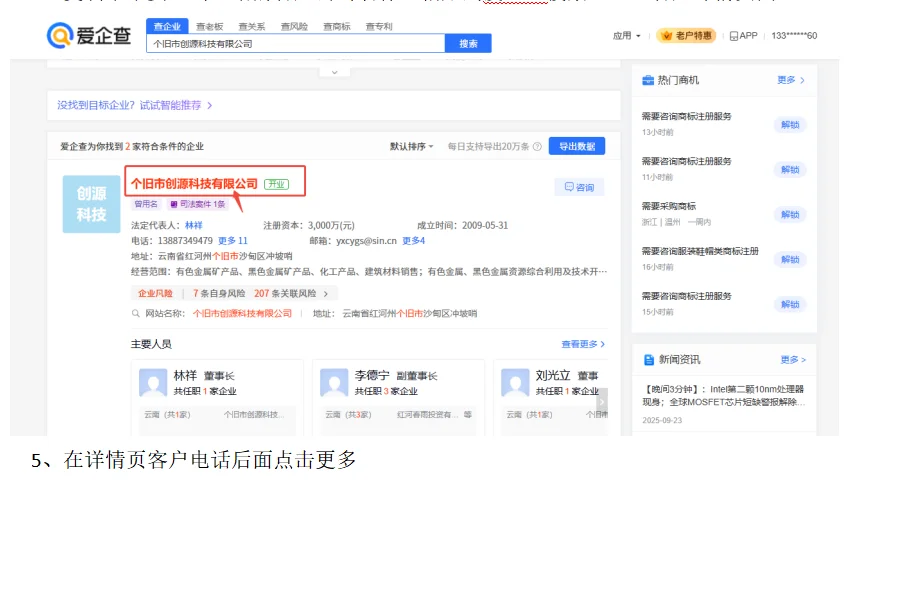Switch to the 查关系 tab
Image resolution: width=900 pixels, height=591 pixels.
(x=252, y=26)
